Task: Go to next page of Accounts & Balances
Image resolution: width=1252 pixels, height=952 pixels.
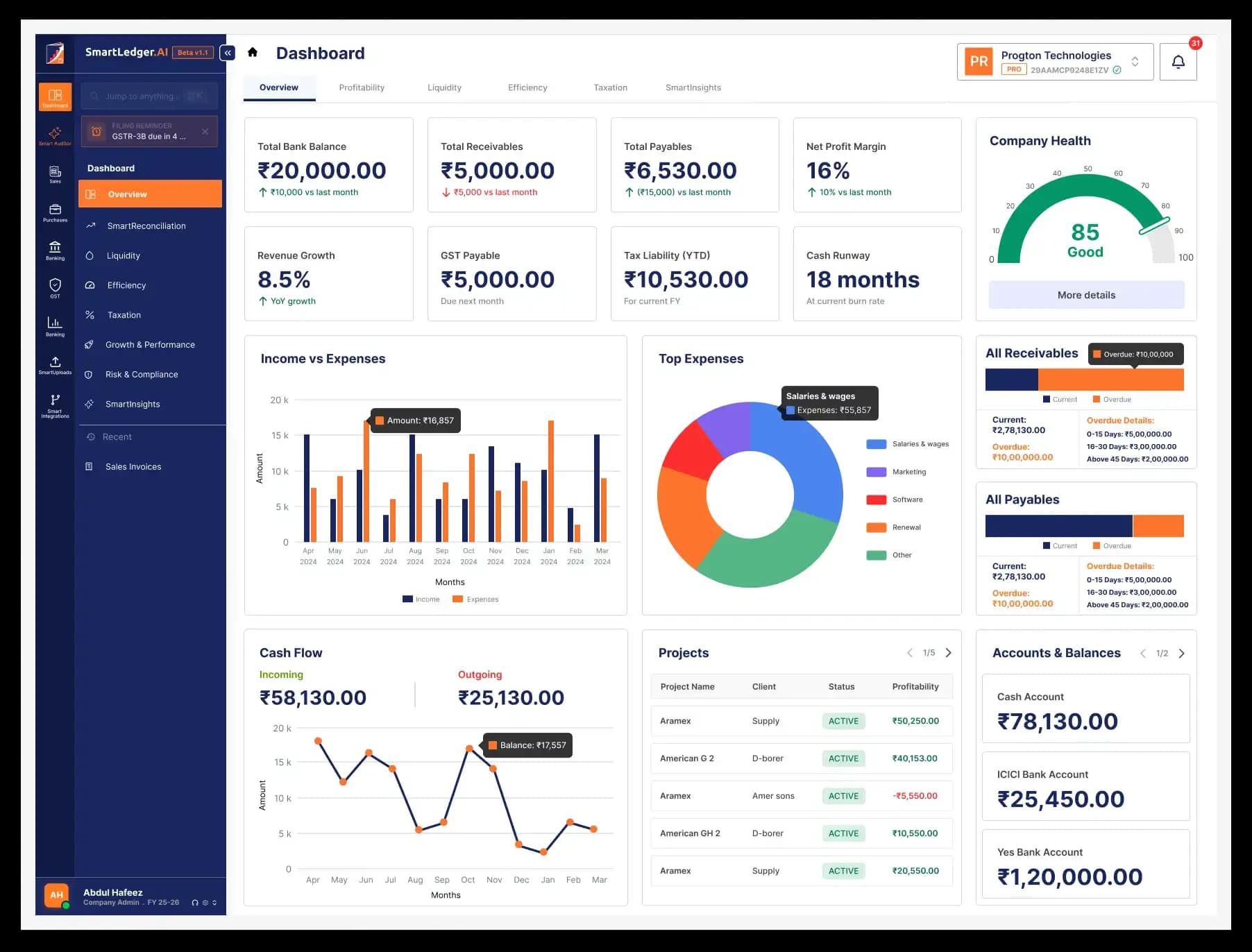Action: point(1181,654)
